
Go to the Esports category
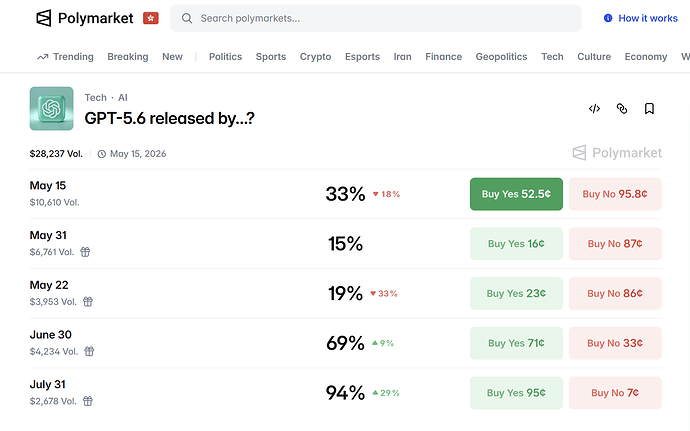[x=362, y=57]
